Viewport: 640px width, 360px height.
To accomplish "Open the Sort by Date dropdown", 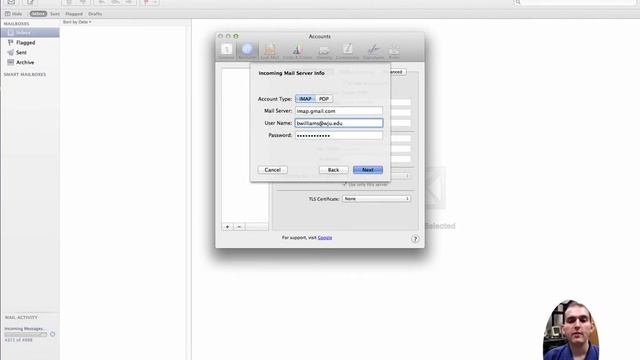I will pyautogui.click(x=77, y=22).
